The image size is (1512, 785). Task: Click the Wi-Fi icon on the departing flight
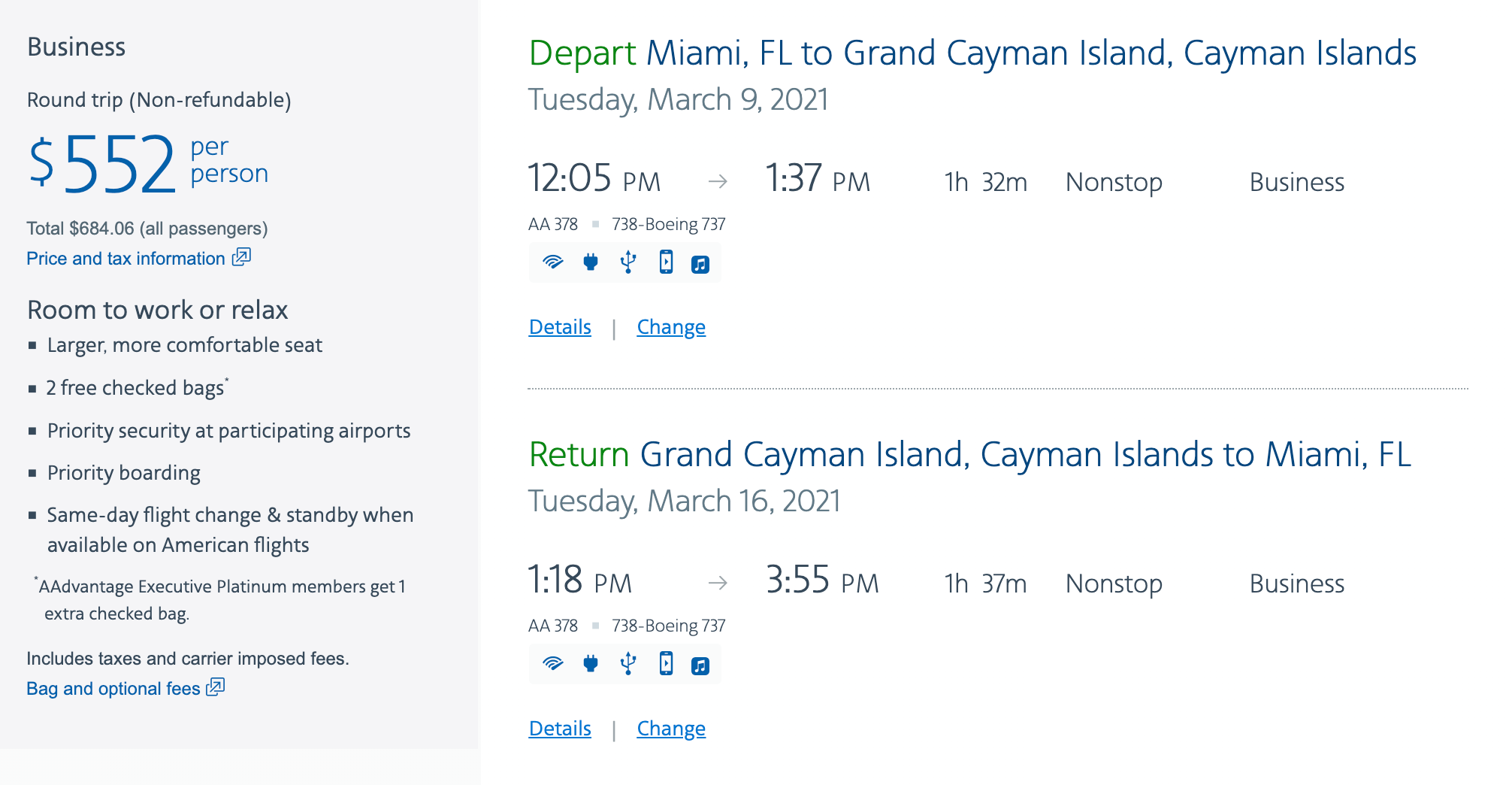tap(553, 262)
